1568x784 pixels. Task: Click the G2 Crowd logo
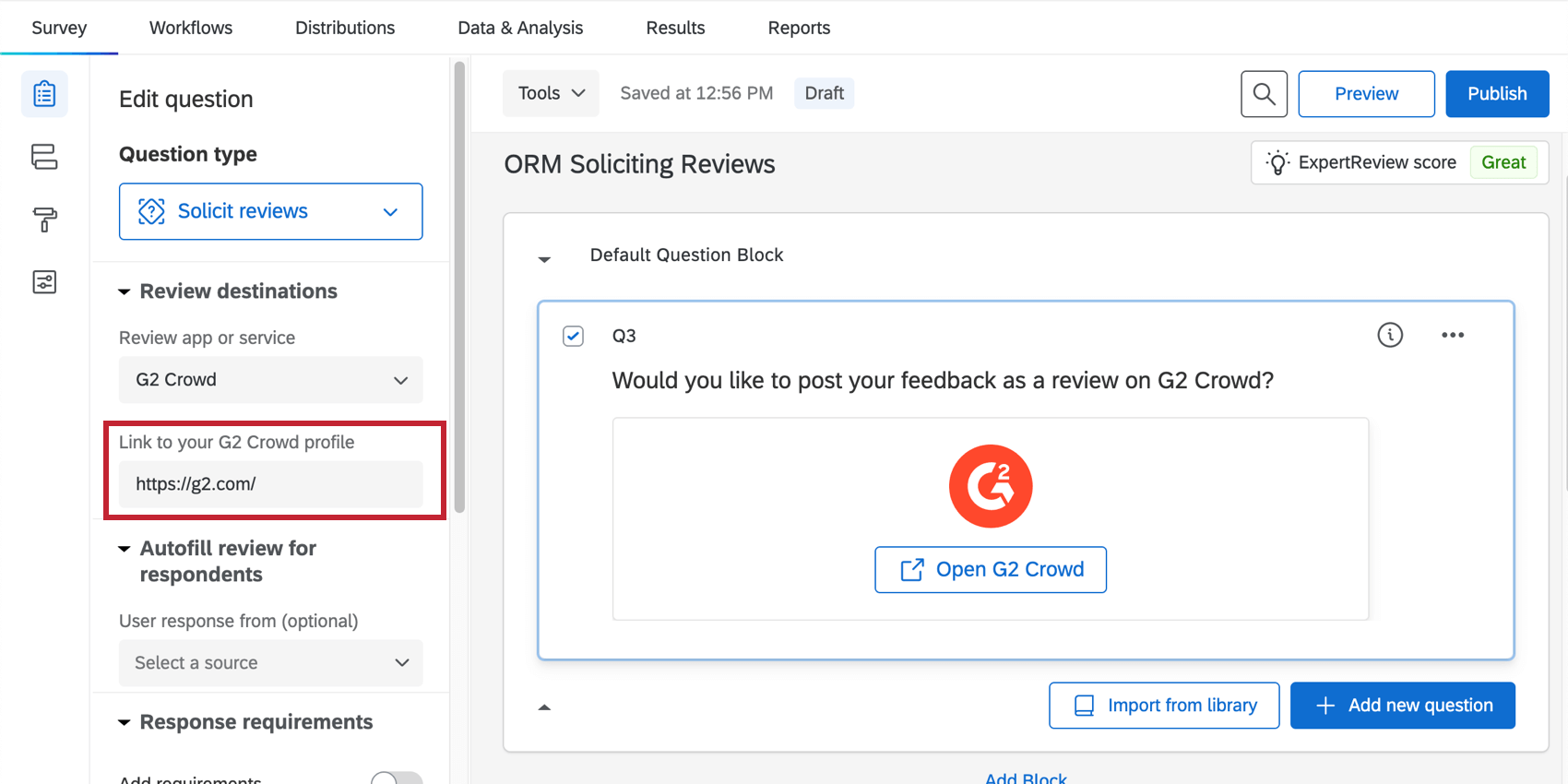[991, 486]
